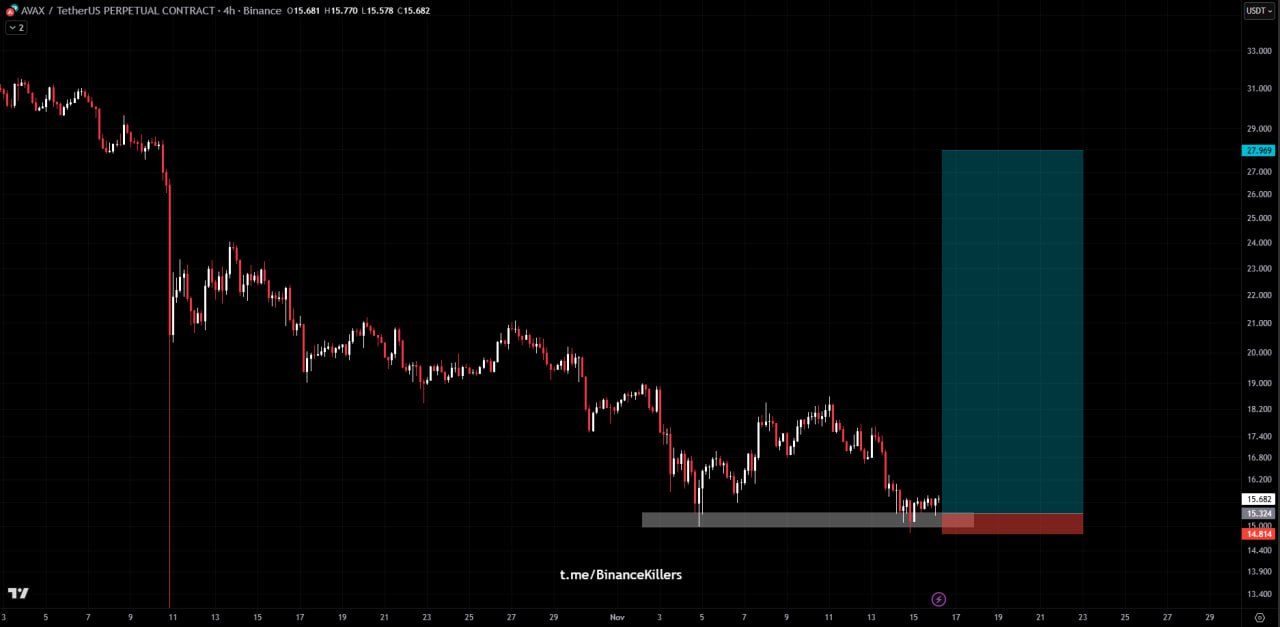Click the 23 date on time axis

[1083, 618]
